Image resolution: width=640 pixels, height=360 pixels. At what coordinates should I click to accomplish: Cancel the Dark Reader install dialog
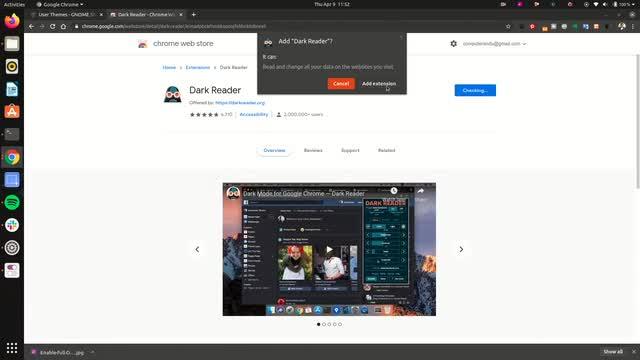coord(341,84)
